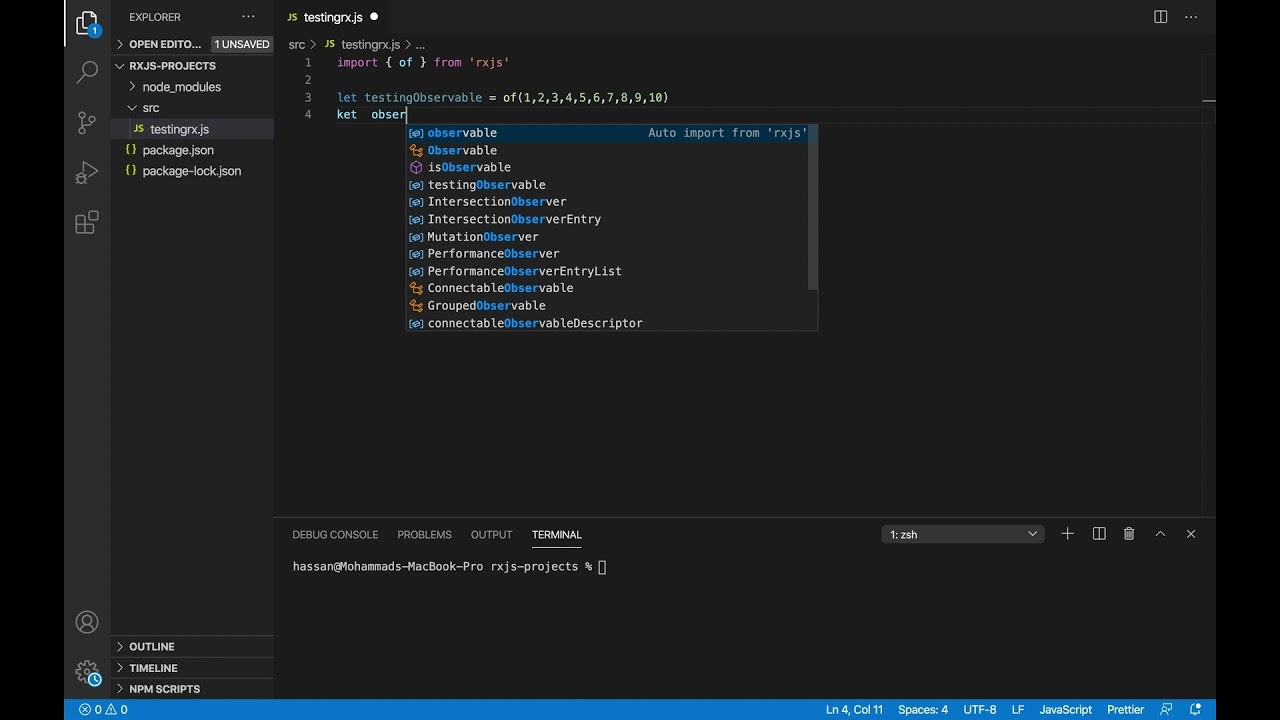Switch to the Output tab

tap(491, 535)
